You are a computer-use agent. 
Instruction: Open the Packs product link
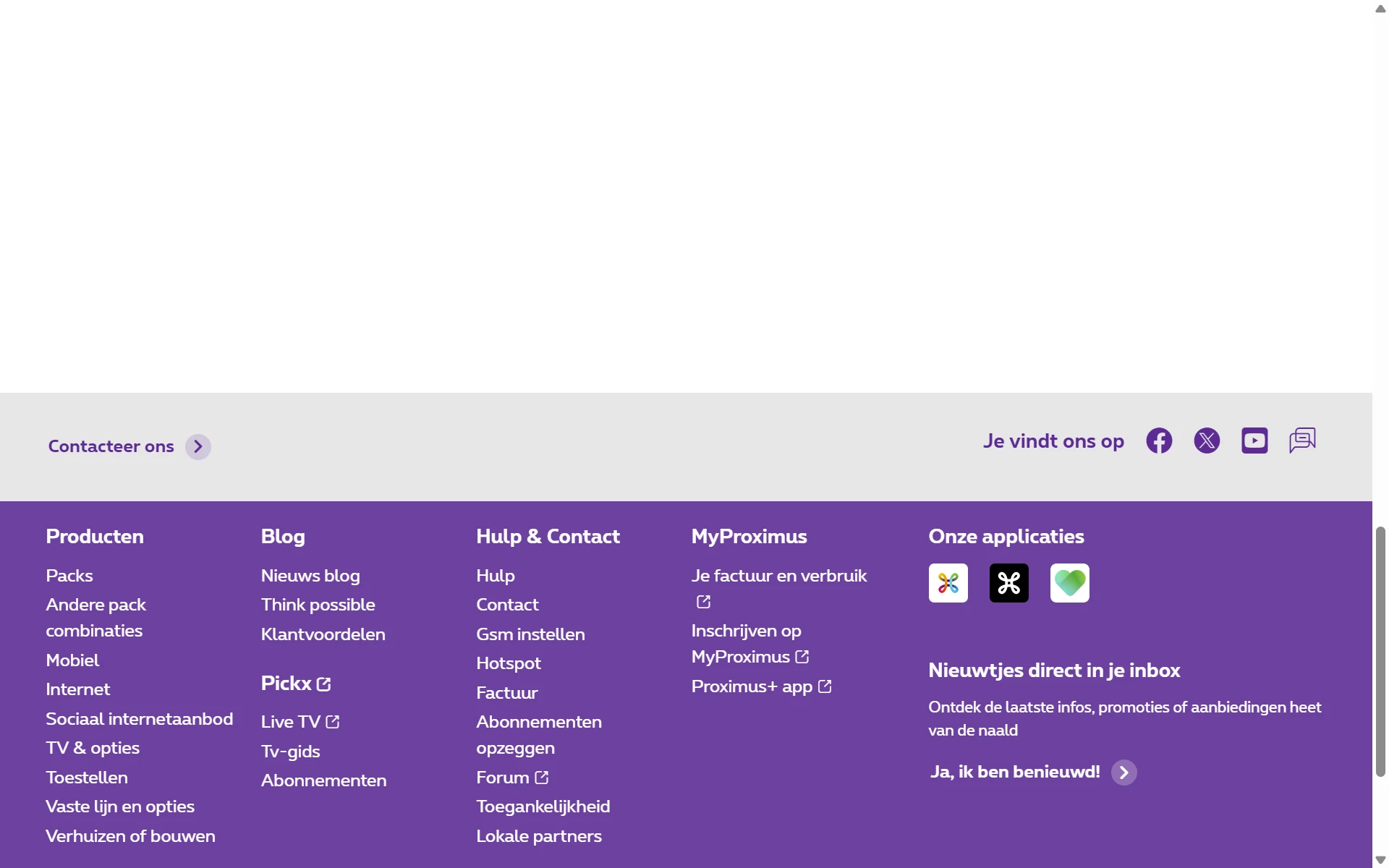(69, 576)
